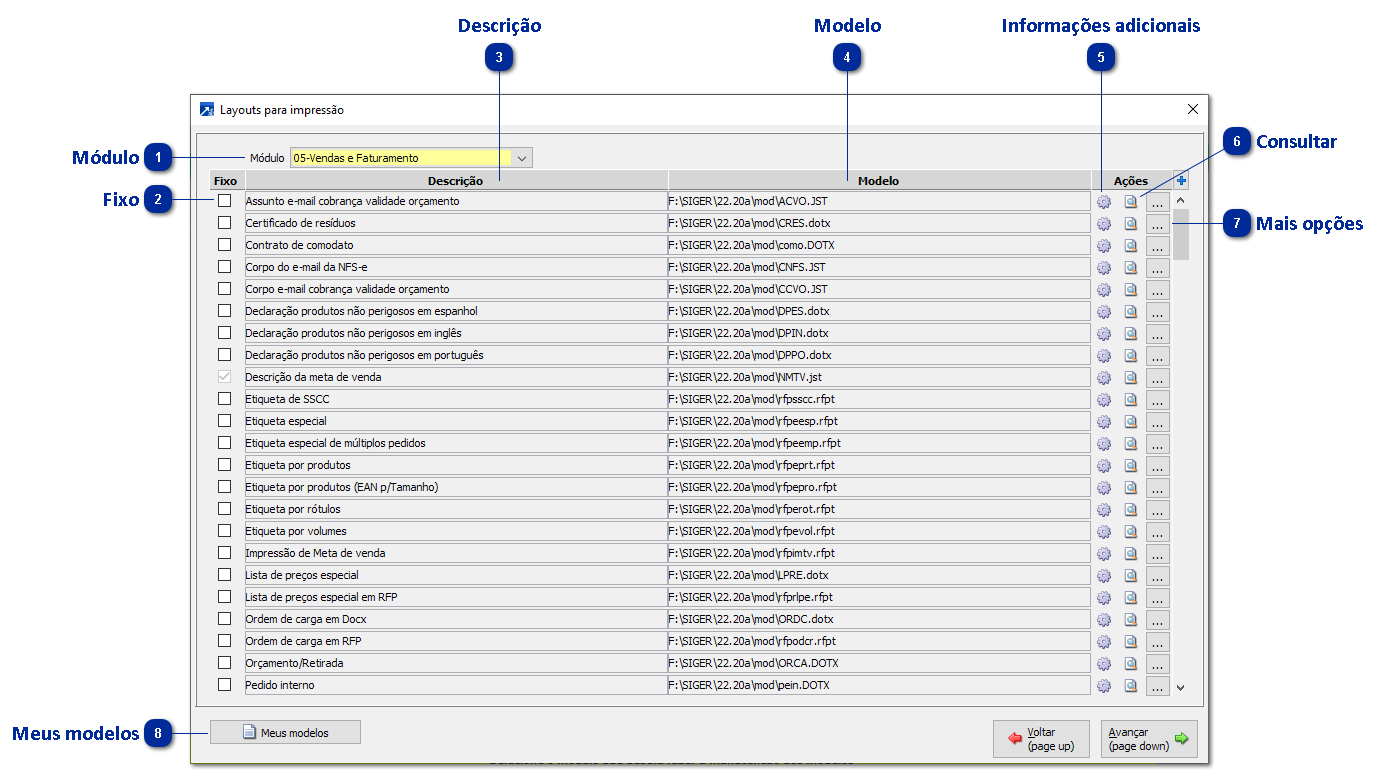Open more options for Pedido interno
Viewport: 1379px width, 780px height.
(1157, 686)
